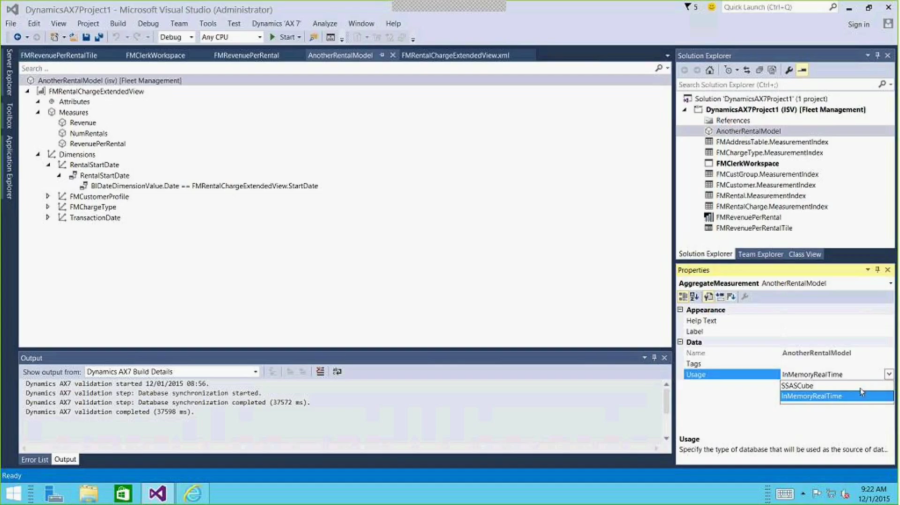Click the Show All Files icon in Solution Explorer
The image size is (900, 505).
pos(772,70)
